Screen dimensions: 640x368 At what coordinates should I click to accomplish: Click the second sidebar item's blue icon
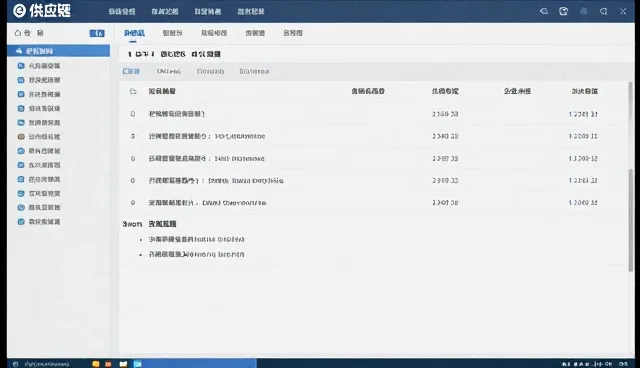[21, 80]
